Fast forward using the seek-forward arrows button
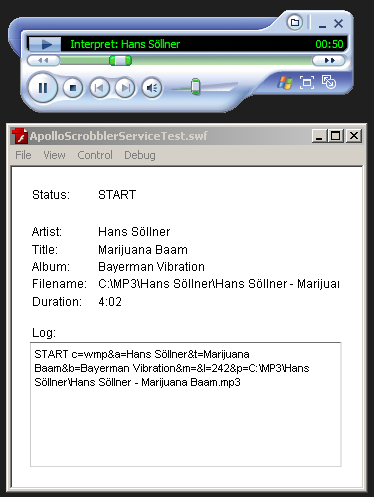Viewport: 374px width, 497px height. [329, 60]
